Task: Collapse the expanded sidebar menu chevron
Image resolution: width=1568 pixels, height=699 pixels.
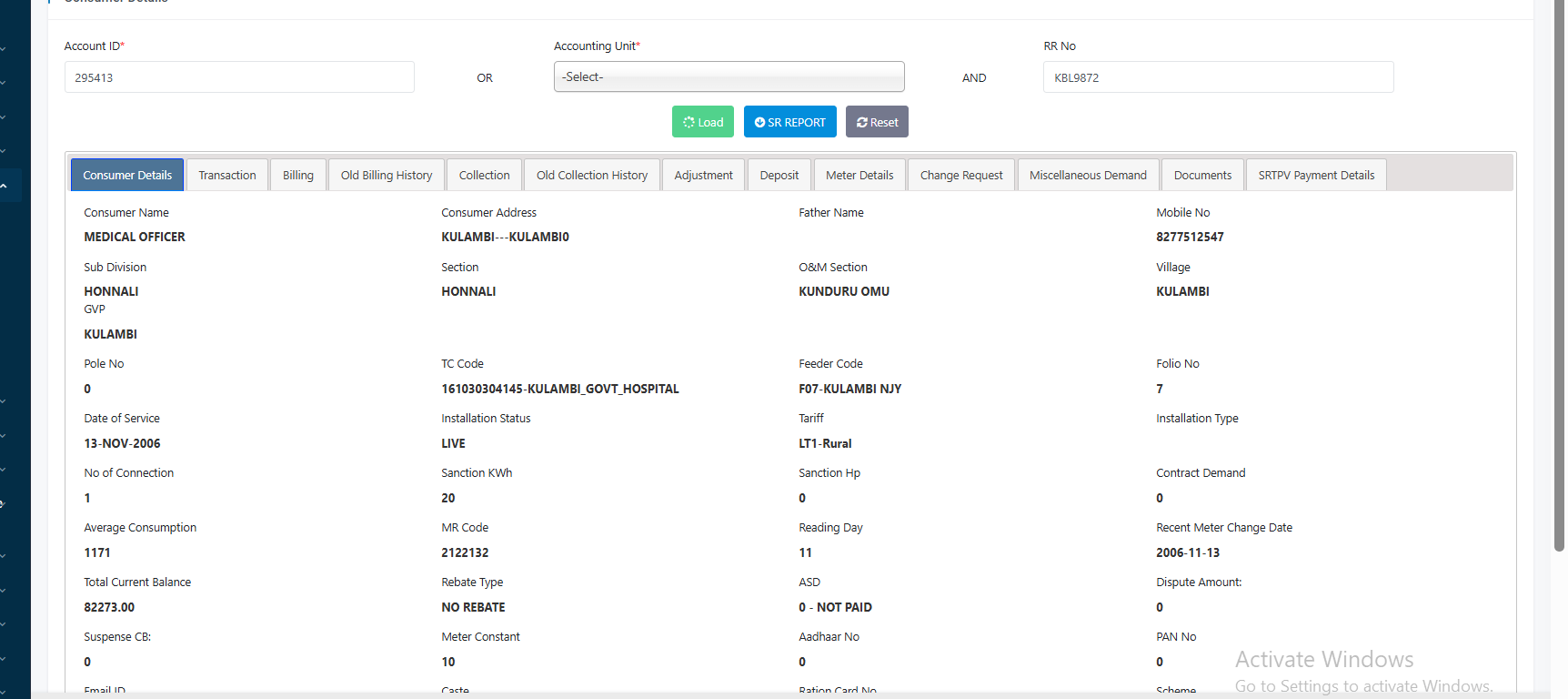Action: pyautogui.click(x=5, y=186)
